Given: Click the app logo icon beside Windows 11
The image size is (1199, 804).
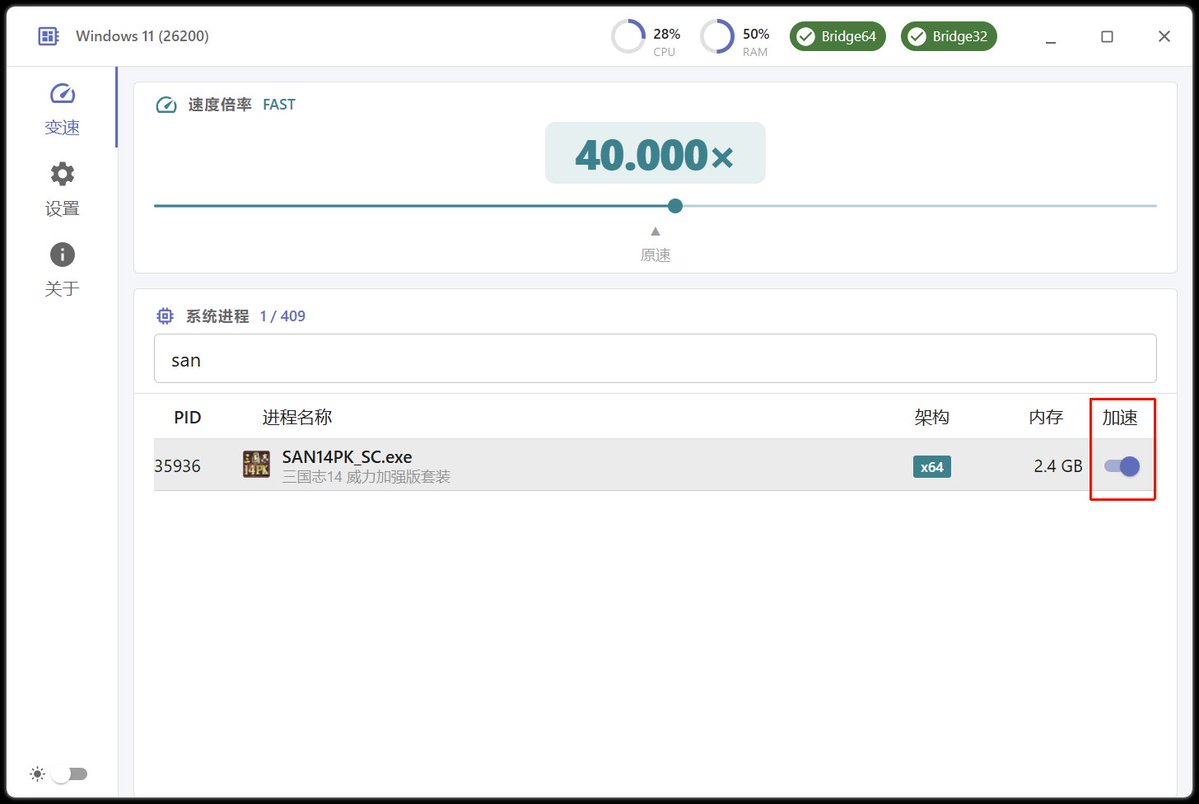Looking at the screenshot, I should click(48, 36).
